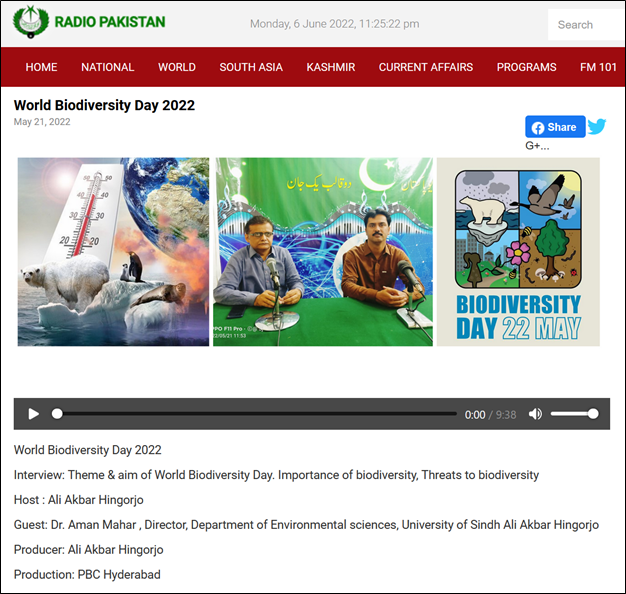Open the PROGRAMS menu
This screenshot has height=594, width=626.
click(x=526, y=67)
